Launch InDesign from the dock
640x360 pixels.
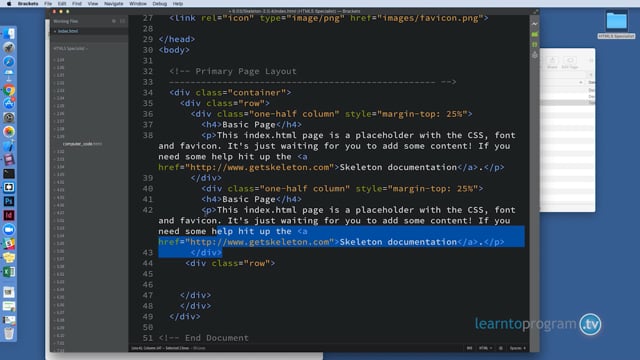9,216
